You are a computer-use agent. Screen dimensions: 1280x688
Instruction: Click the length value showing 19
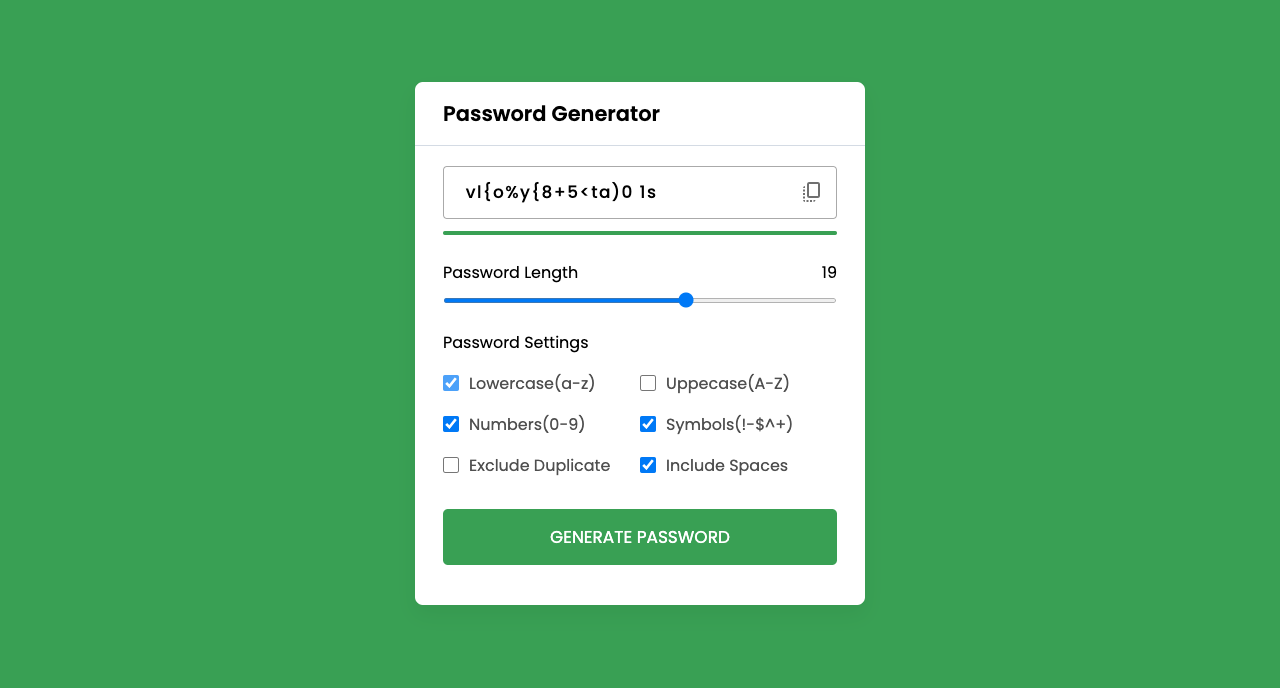(828, 272)
